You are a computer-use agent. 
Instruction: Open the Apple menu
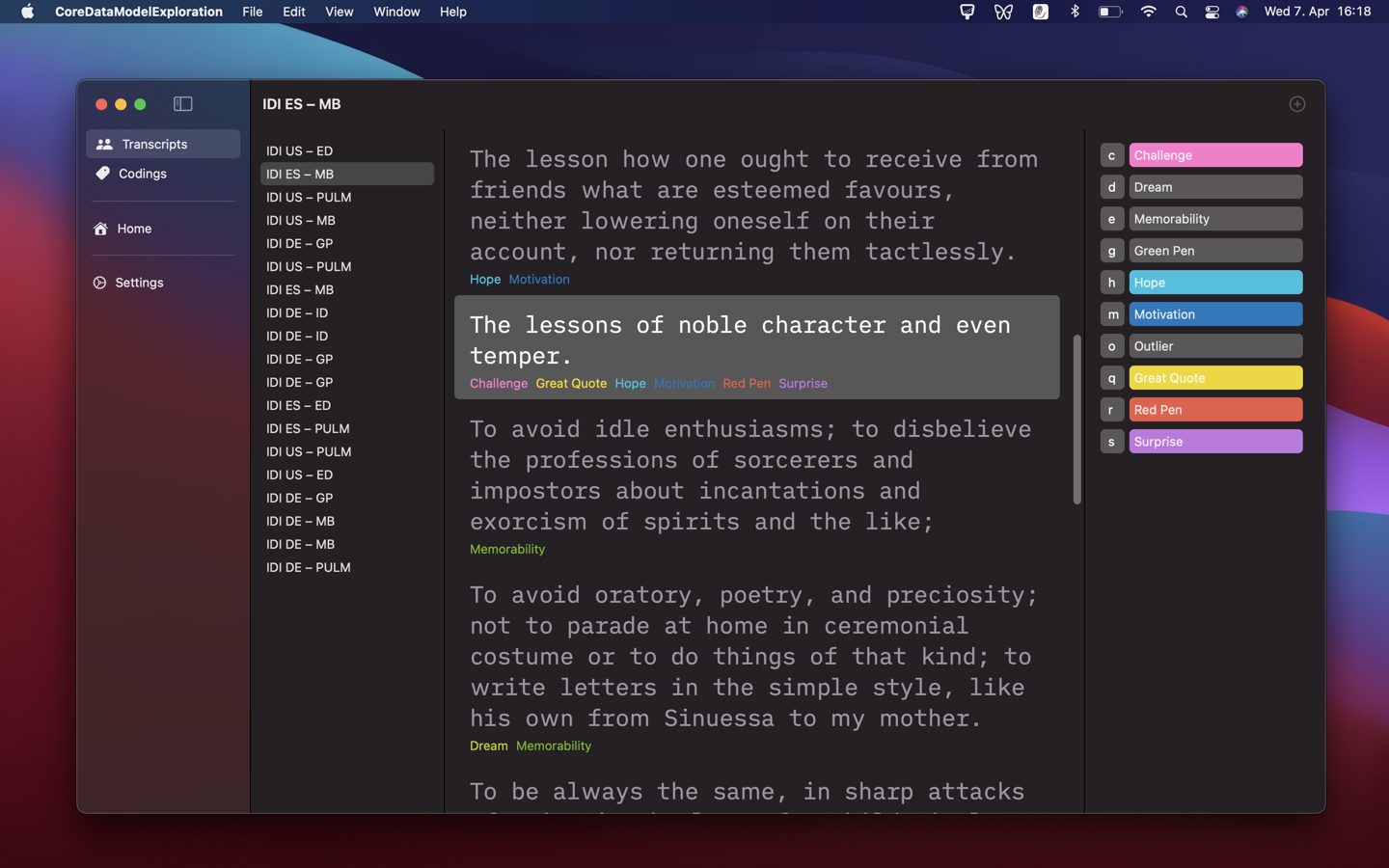click(28, 12)
